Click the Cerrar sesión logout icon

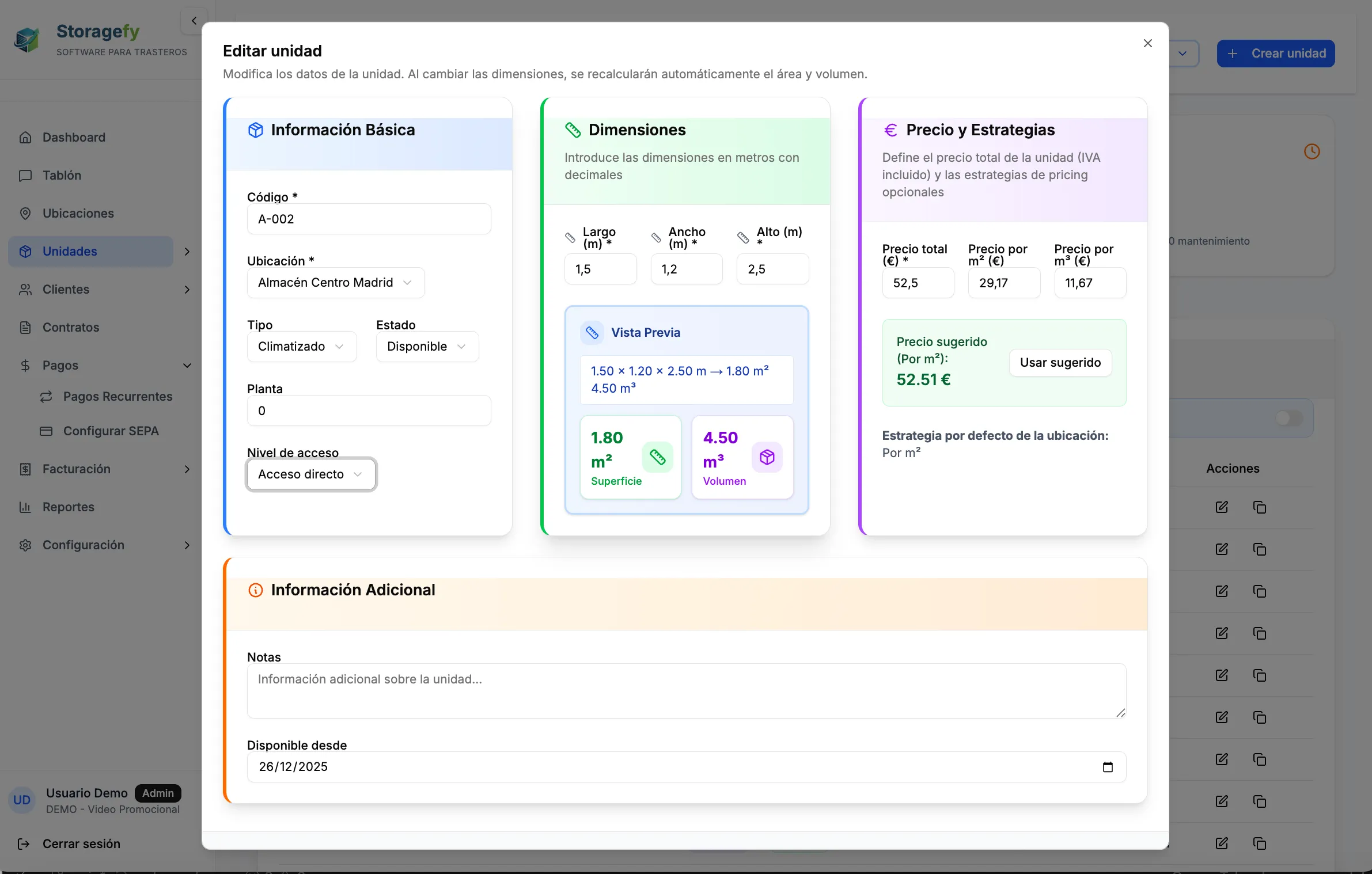click(24, 844)
